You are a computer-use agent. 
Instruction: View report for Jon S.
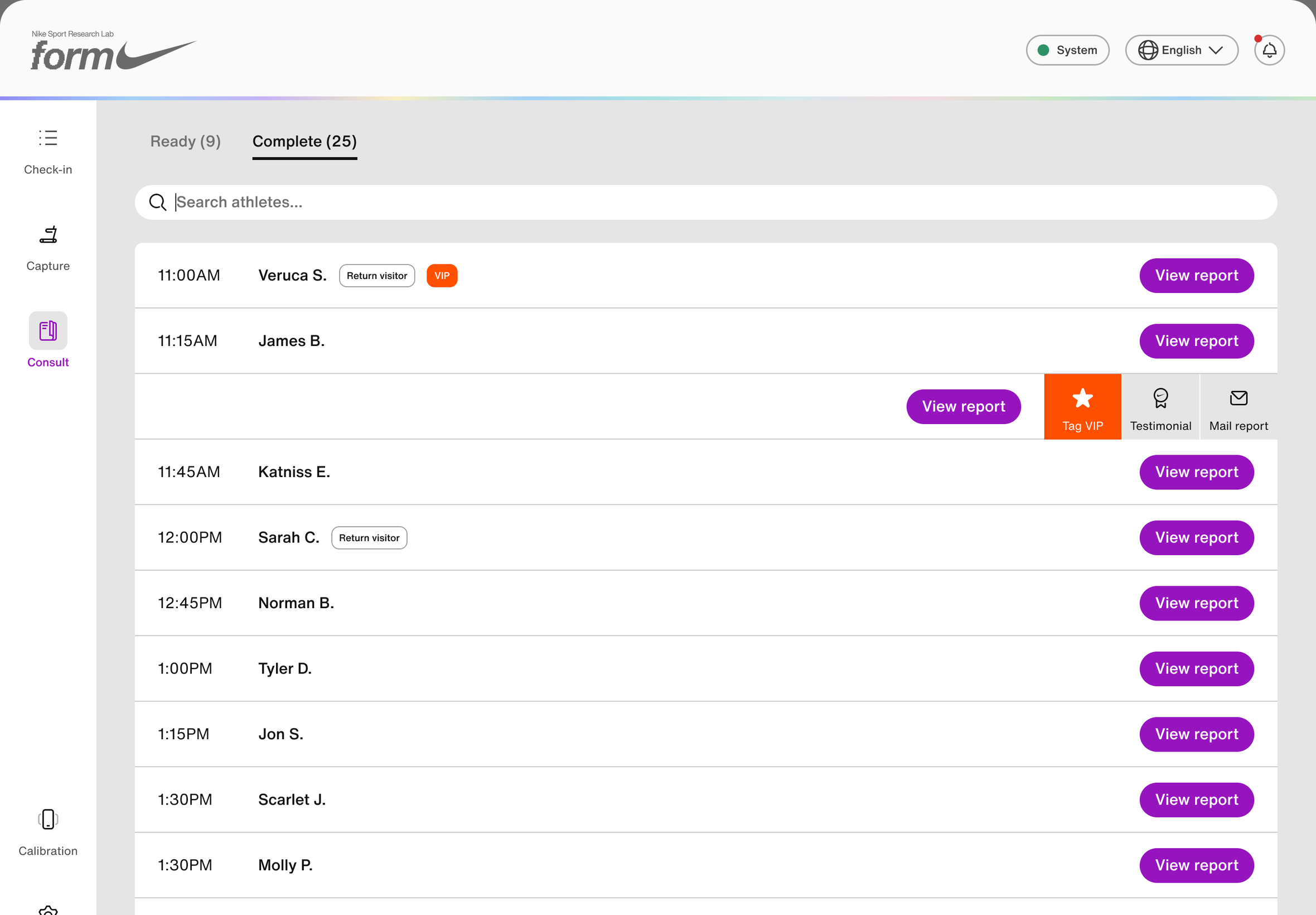[x=1196, y=734]
